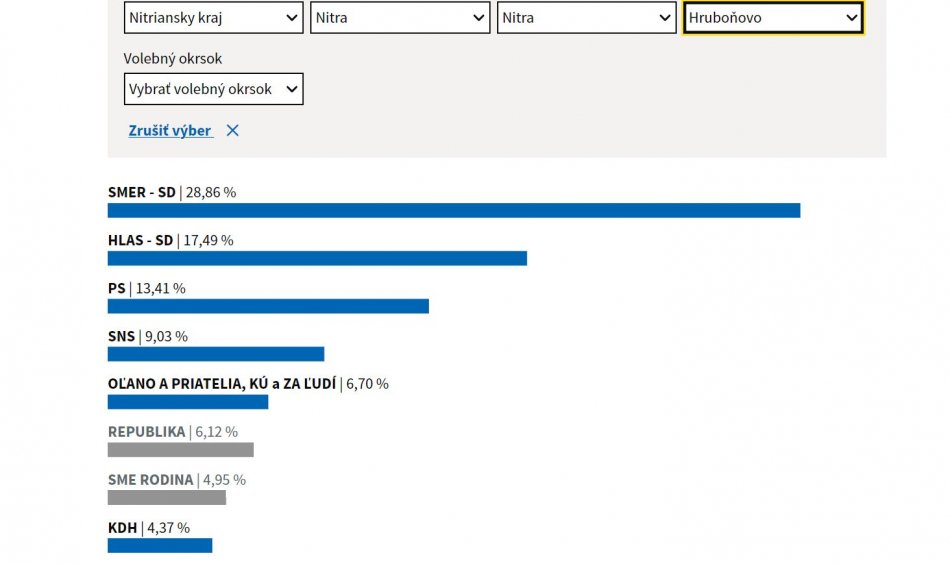Open the Nitra dropdown beside Hruboňovo
The width and height of the screenshot is (950, 564).
click(x=586, y=18)
